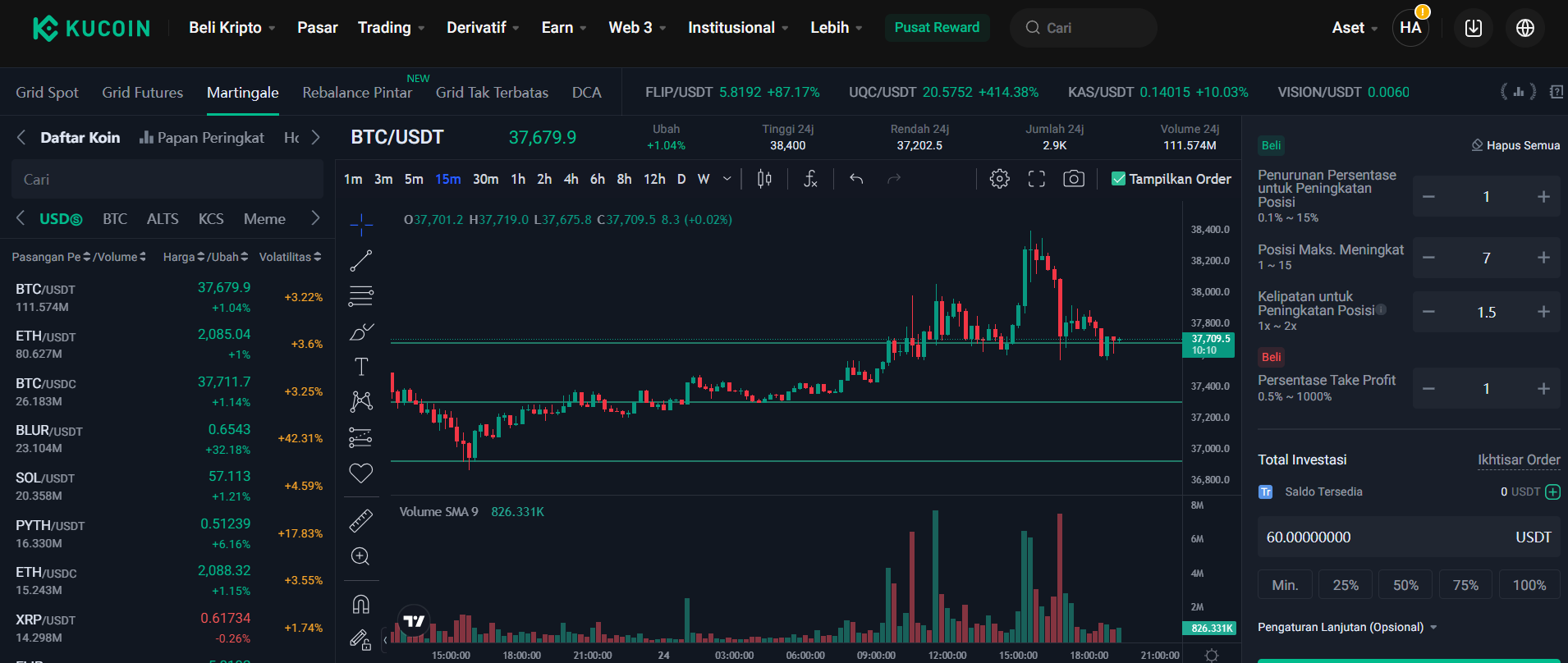Activate the chart zoom-in tool
1568x663 pixels.
click(361, 556)
